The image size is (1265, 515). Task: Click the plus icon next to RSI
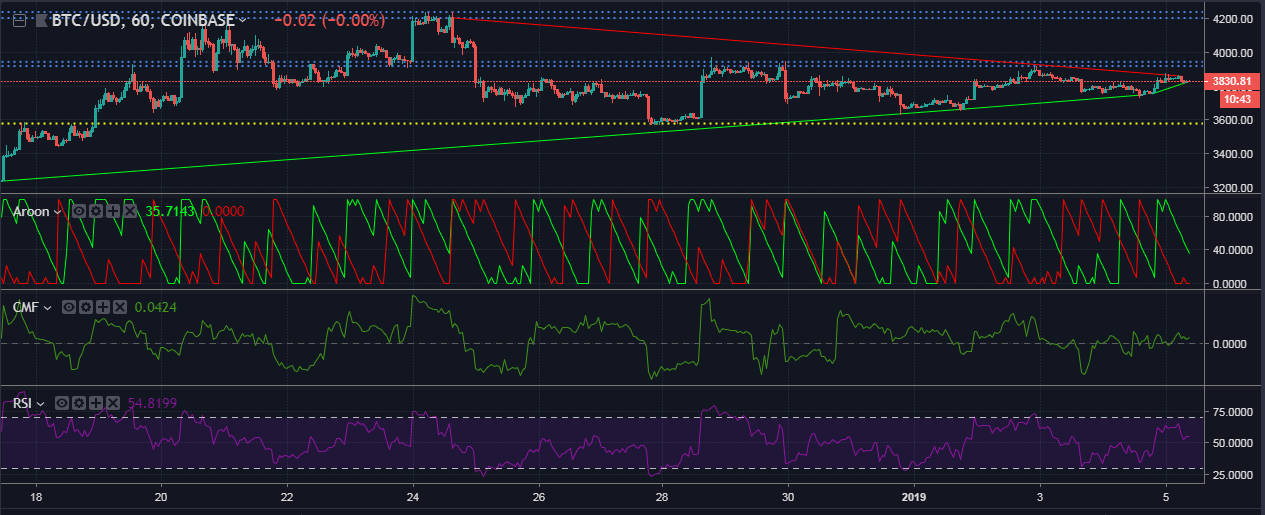(96, 403)
